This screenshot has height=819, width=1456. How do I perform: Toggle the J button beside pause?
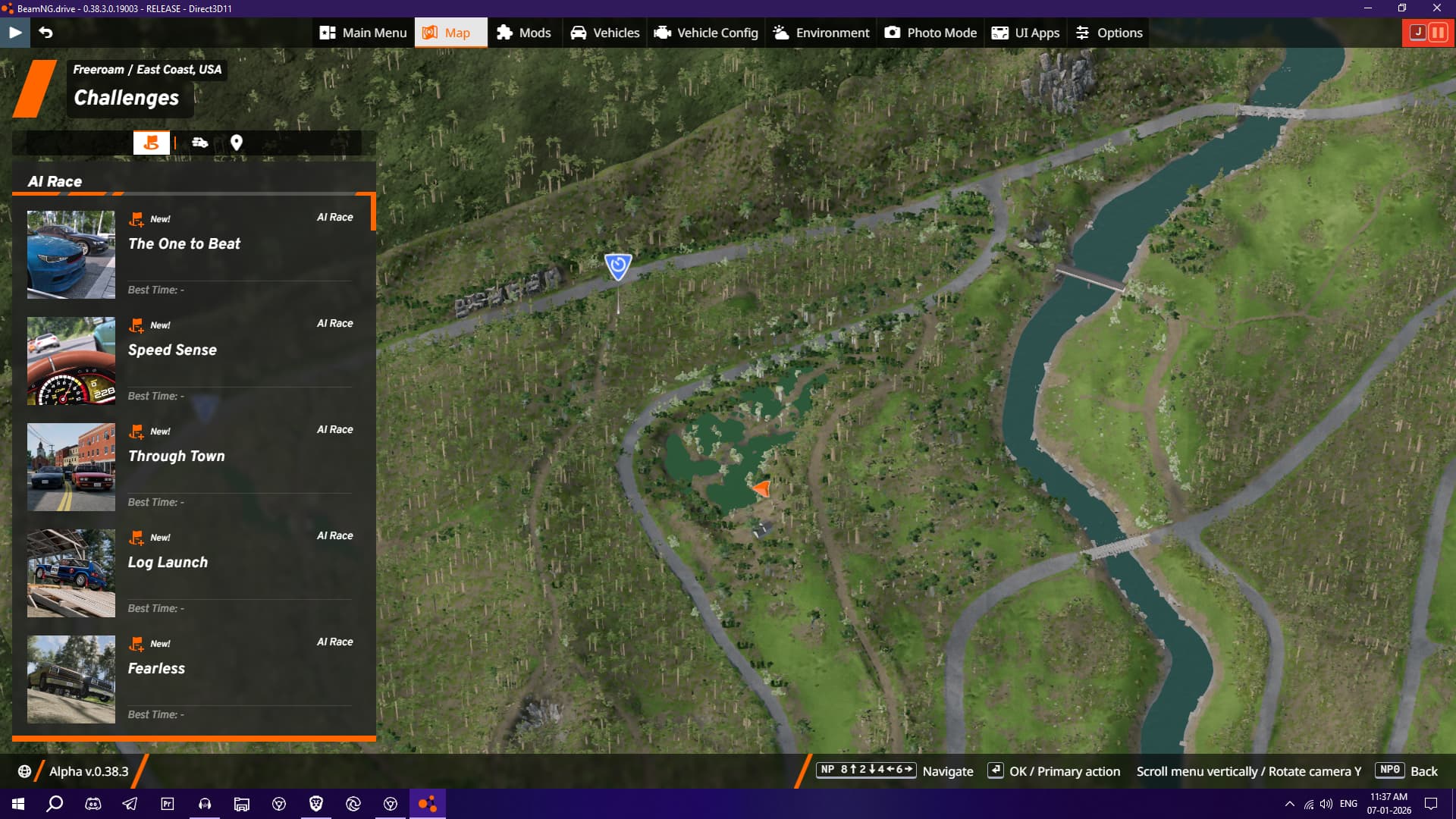pos(1417,33)
